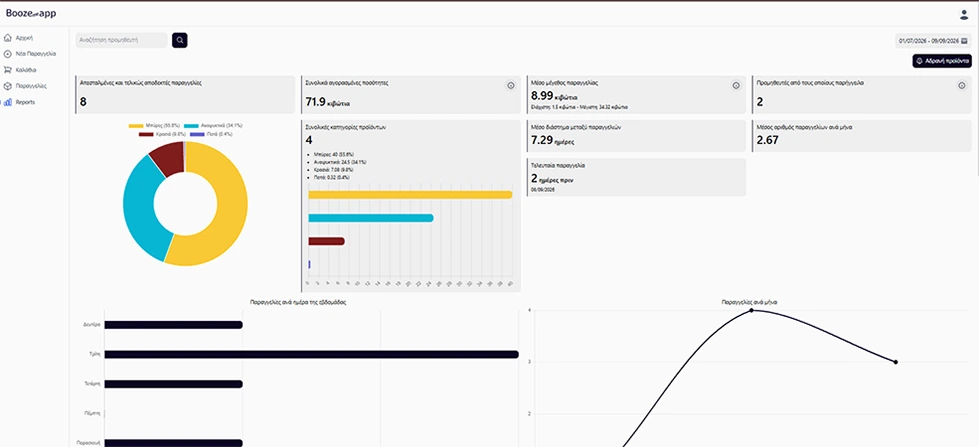979x447 pixels.
Task: Click the search magnifier button
Action: (180, 40)
